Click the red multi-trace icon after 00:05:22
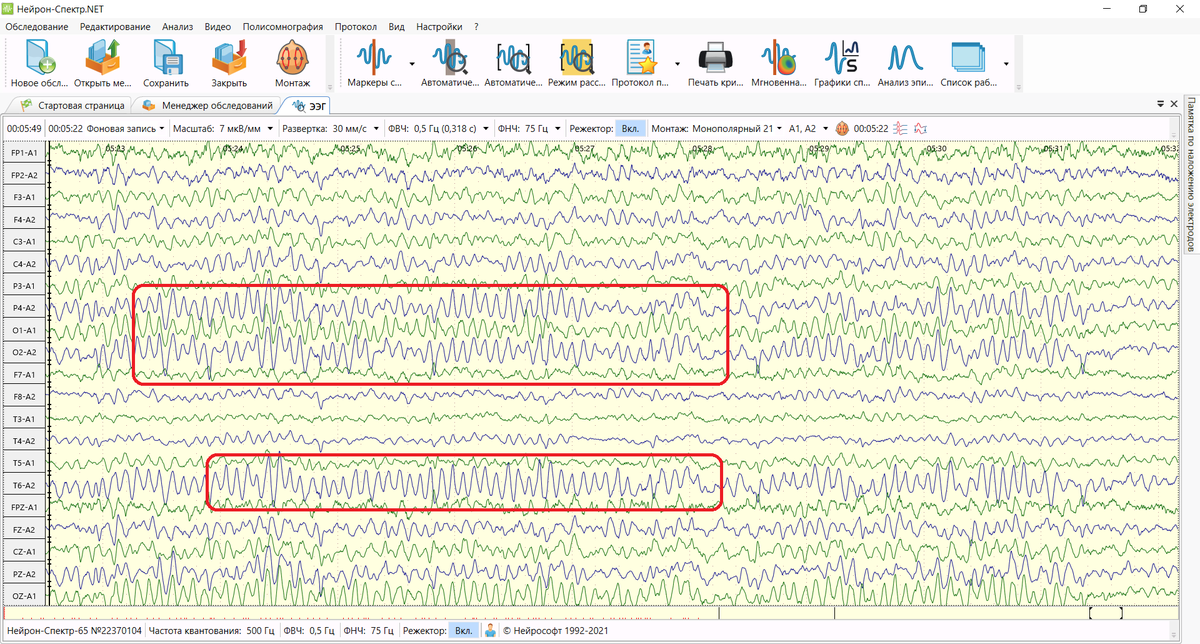 901,128
